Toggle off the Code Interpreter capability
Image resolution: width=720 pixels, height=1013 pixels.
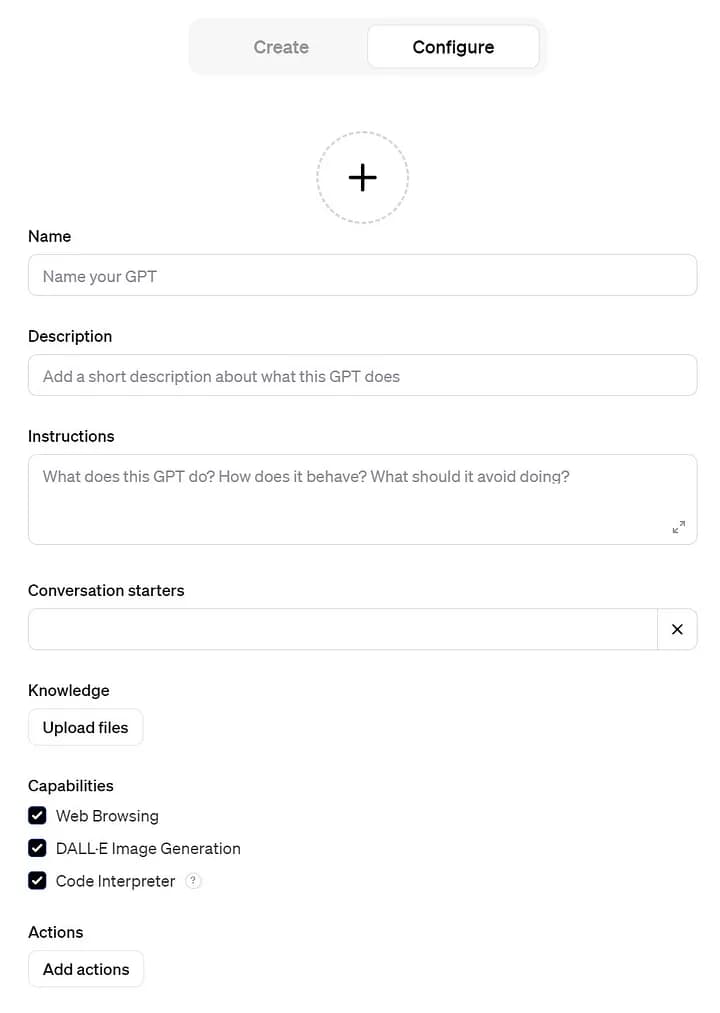pyautogui.click(x=37, y=881)
